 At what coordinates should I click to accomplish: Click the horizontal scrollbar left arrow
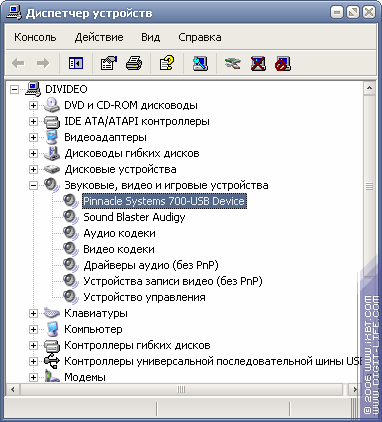[x=12, y=389]
